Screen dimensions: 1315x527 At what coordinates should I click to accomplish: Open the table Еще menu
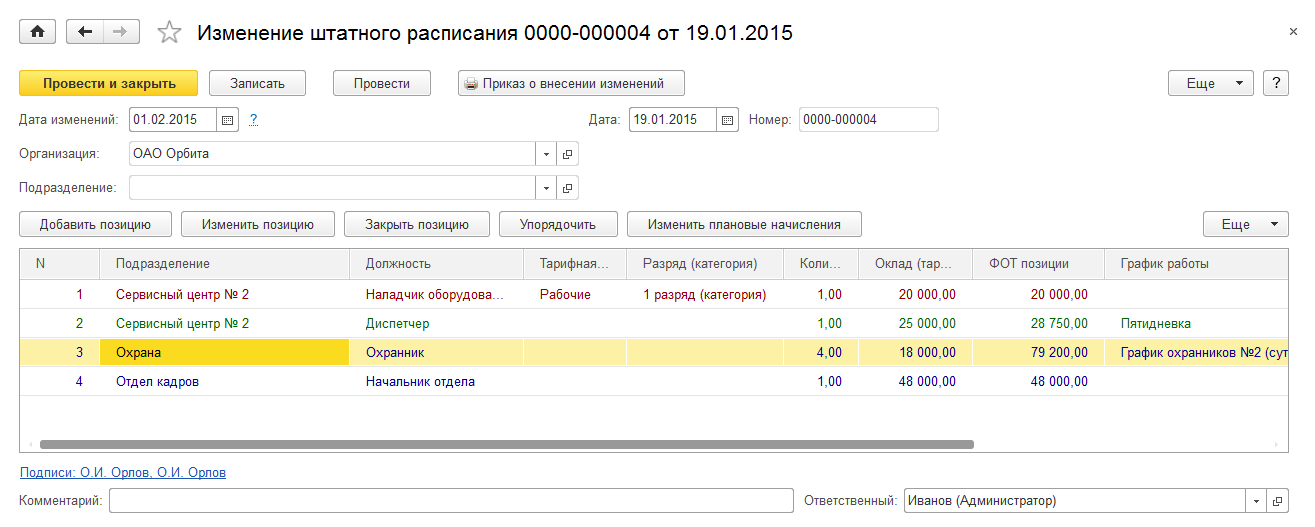(1245, 224)
